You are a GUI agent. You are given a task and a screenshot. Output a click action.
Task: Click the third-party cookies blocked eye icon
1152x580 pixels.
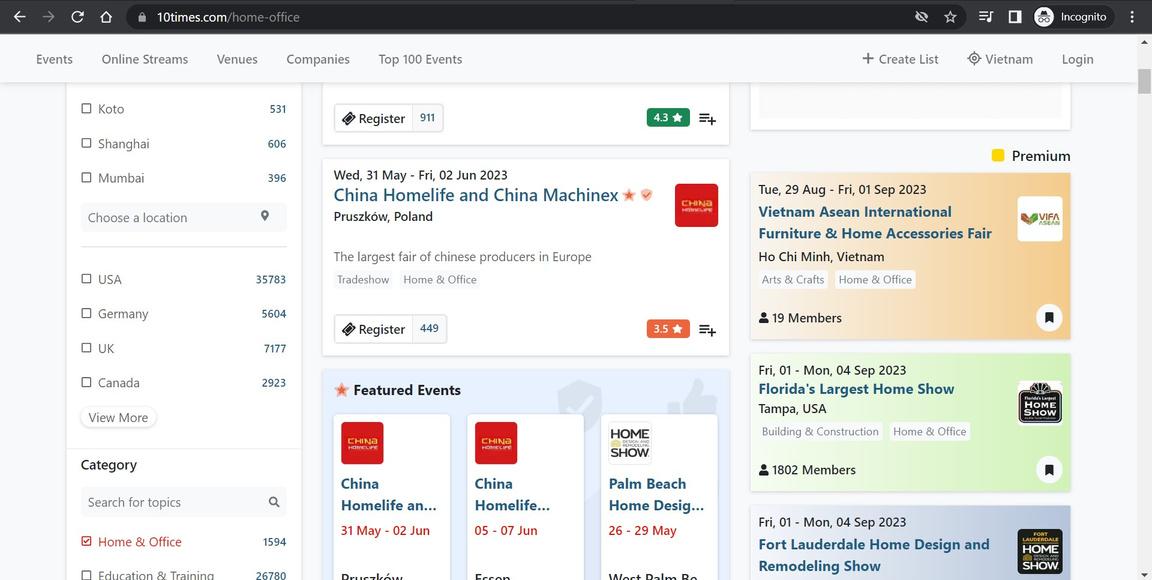point(921,17)
